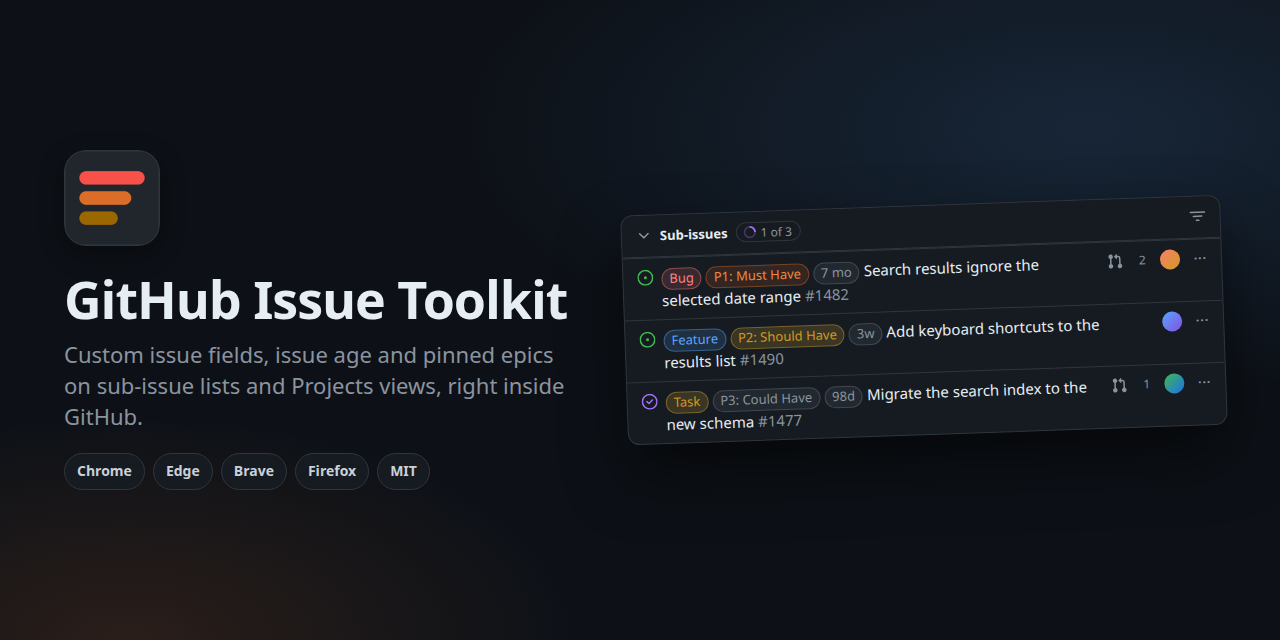Click the GitHub Issue Toolkit title
The image size is (1280, 640).
[316, 300]
